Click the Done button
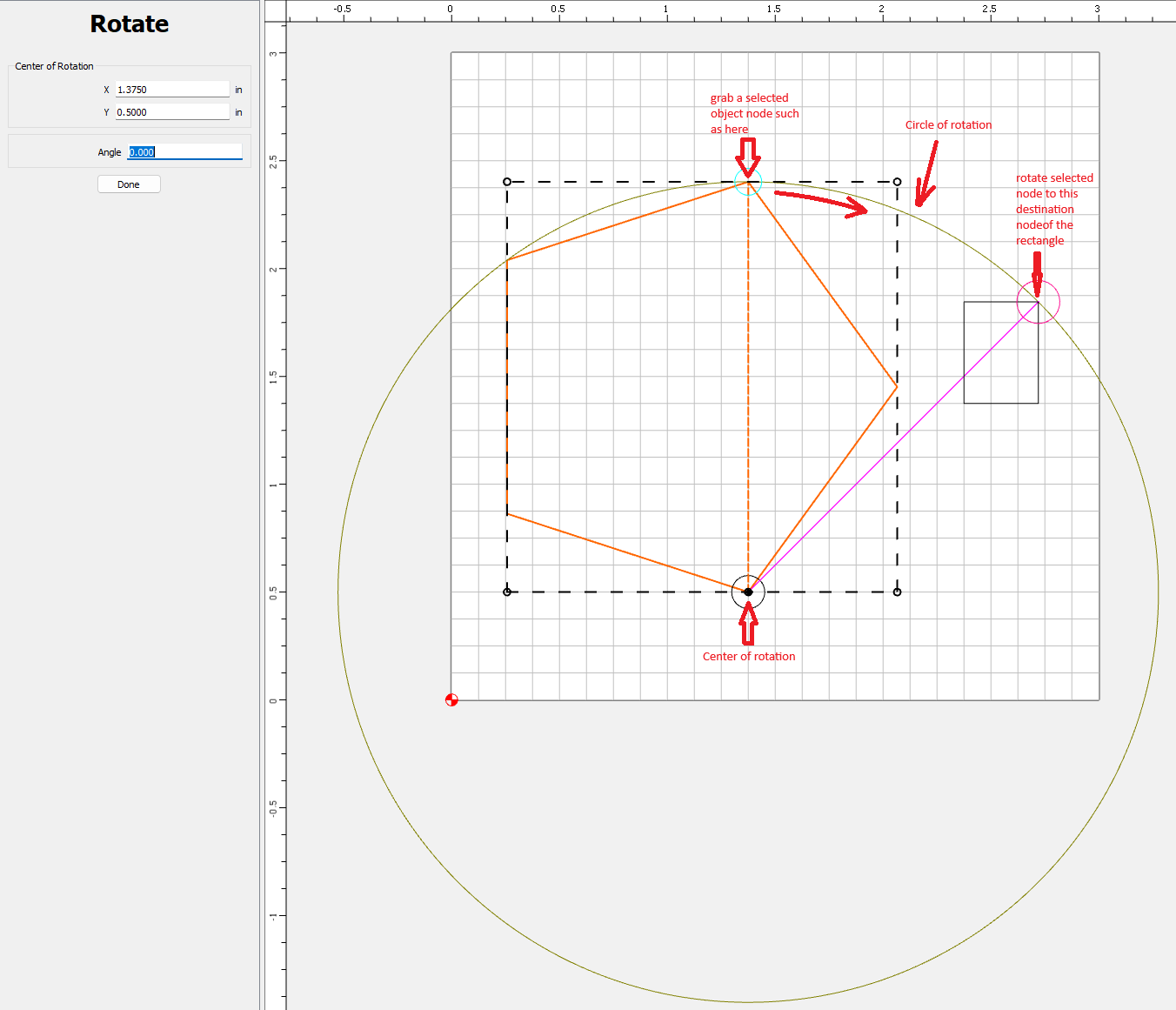1176x1010 pixels. pos(129,184)
